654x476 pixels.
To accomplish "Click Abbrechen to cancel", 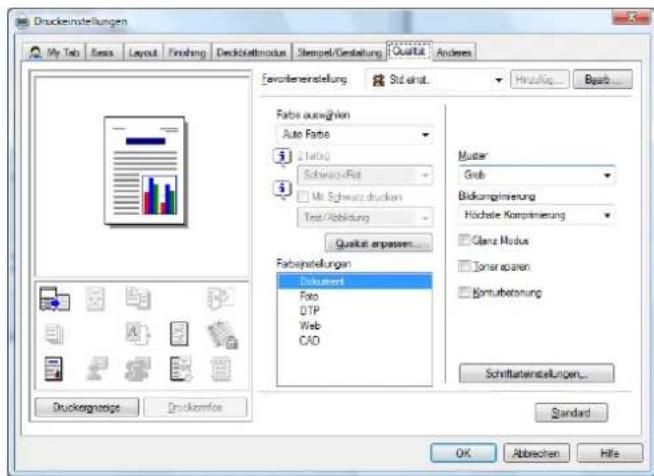I will (x=536, y=453).
